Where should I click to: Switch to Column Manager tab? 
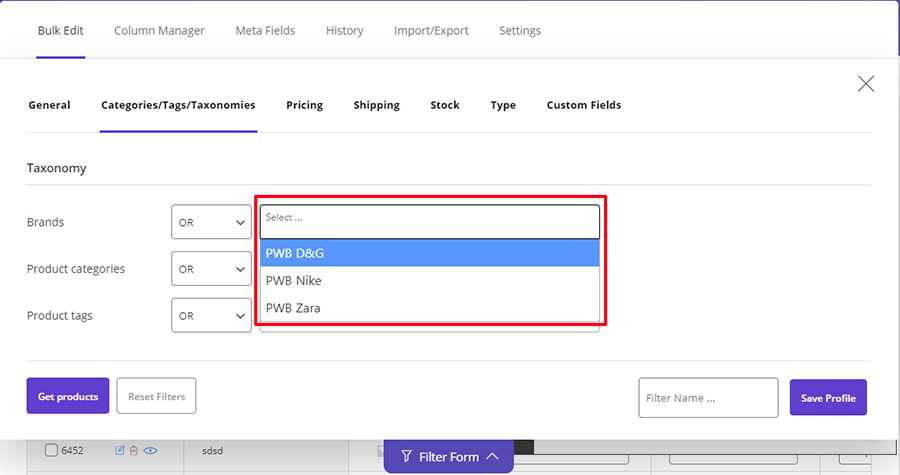point(159,30)
